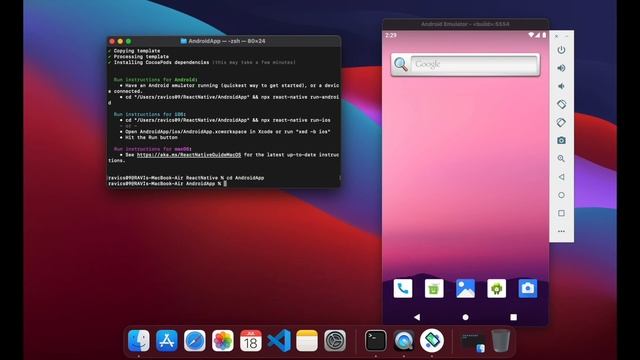Open emulator extended controls (three dots)
640x360 pixels.
pyautogui.click(x=561, y=231)
